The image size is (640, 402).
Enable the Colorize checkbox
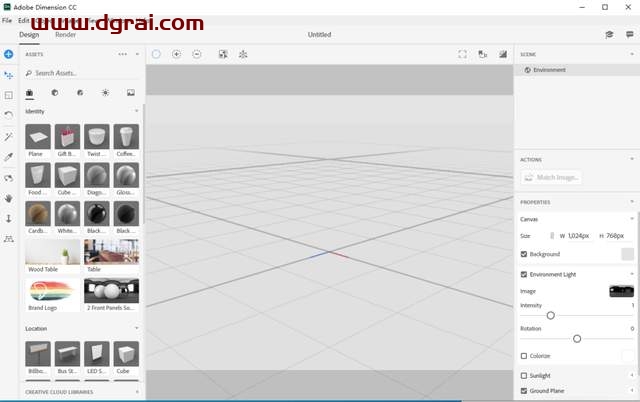524,356
